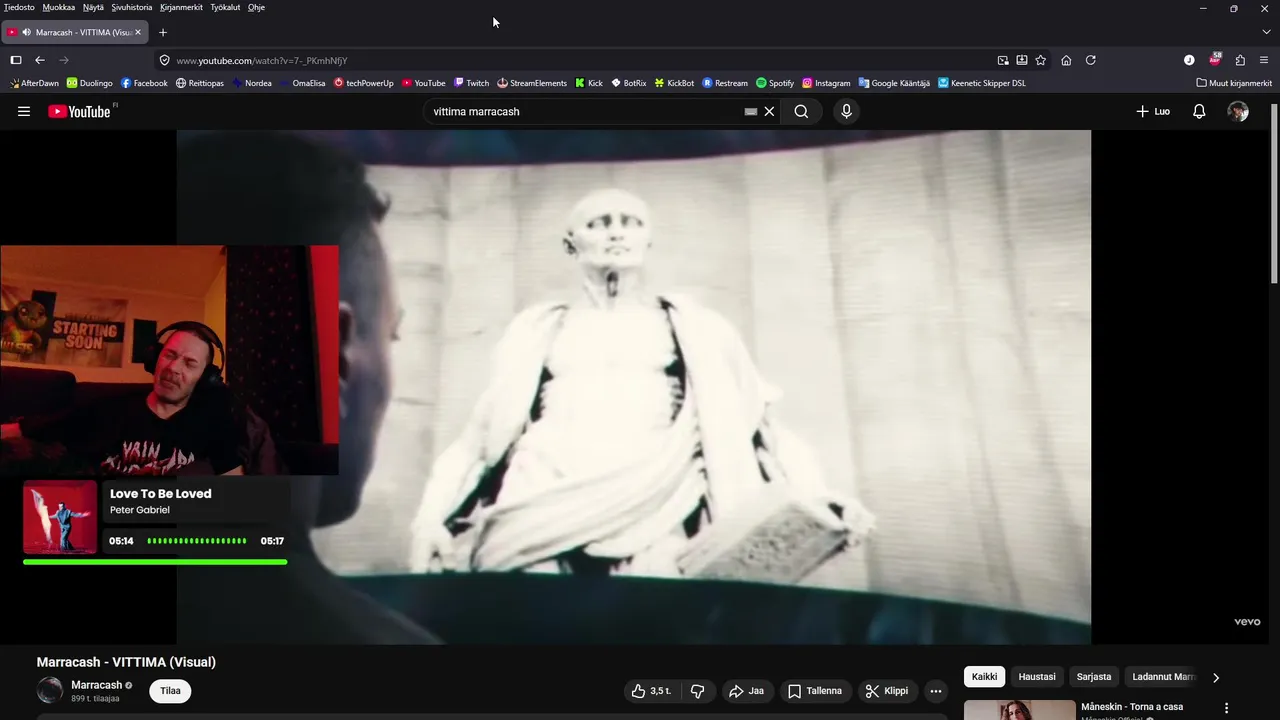Select the Haustasi filter chip
1280x720 pixels.
click(1037, 677)
